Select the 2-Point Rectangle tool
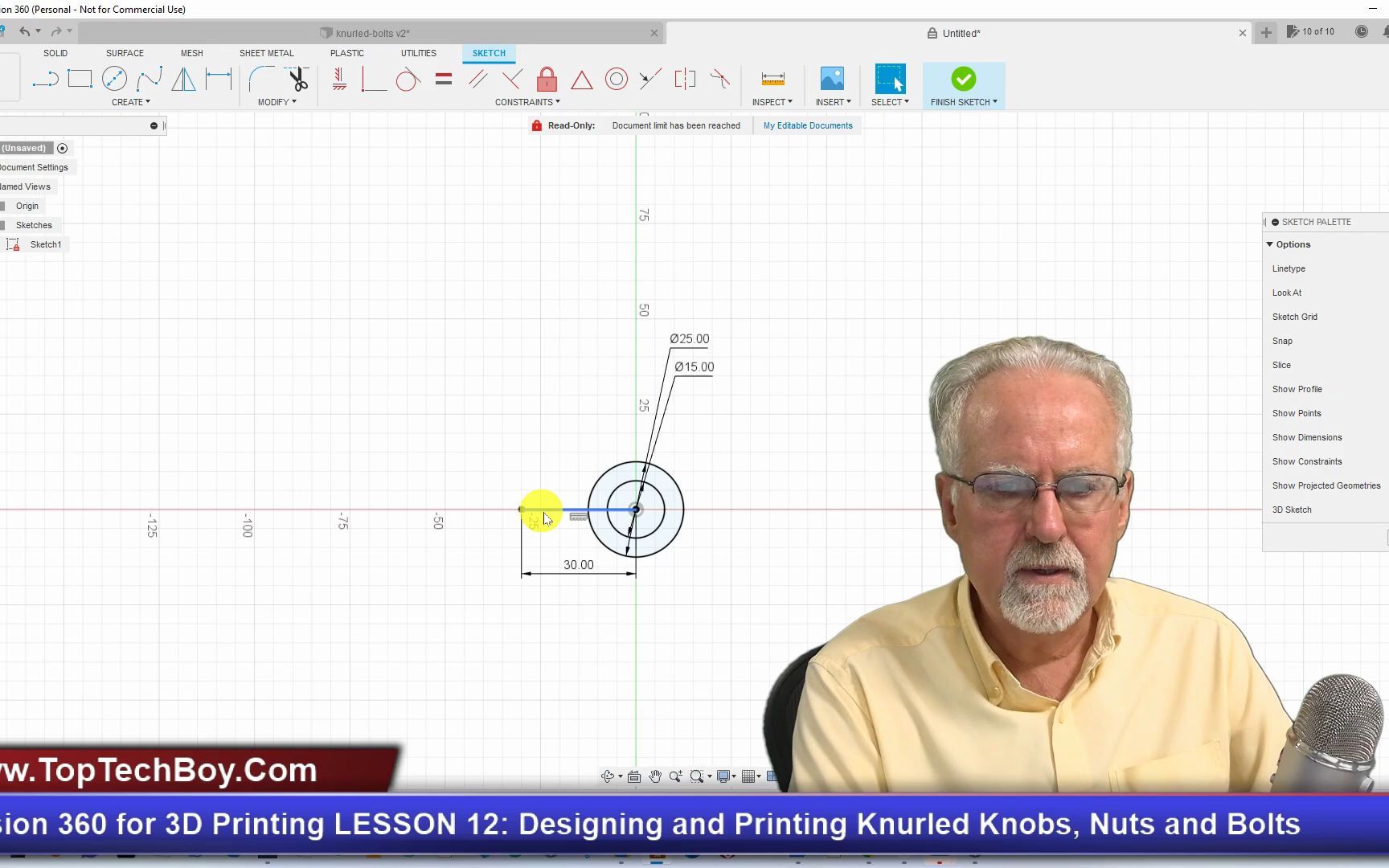1389x868 pixels. pyautogui.click(x=80, y=78)
